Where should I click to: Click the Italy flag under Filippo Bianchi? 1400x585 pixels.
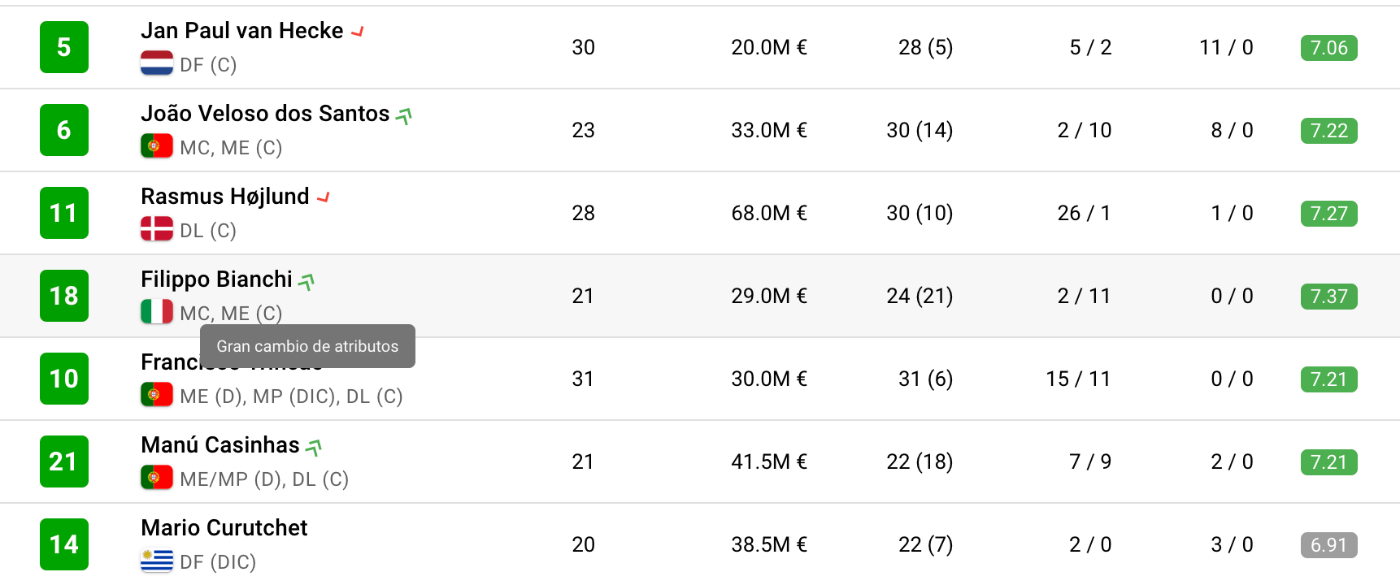[157, 313]
